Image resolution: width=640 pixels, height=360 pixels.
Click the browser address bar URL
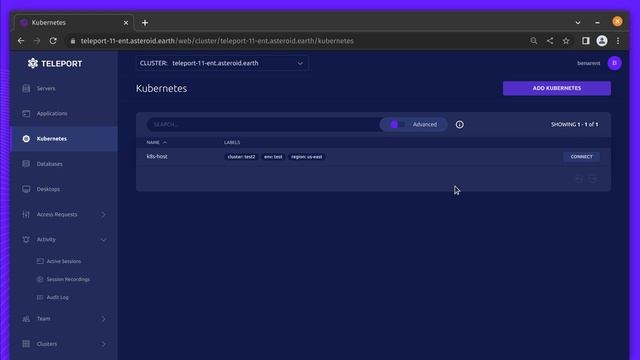(217, 41)
